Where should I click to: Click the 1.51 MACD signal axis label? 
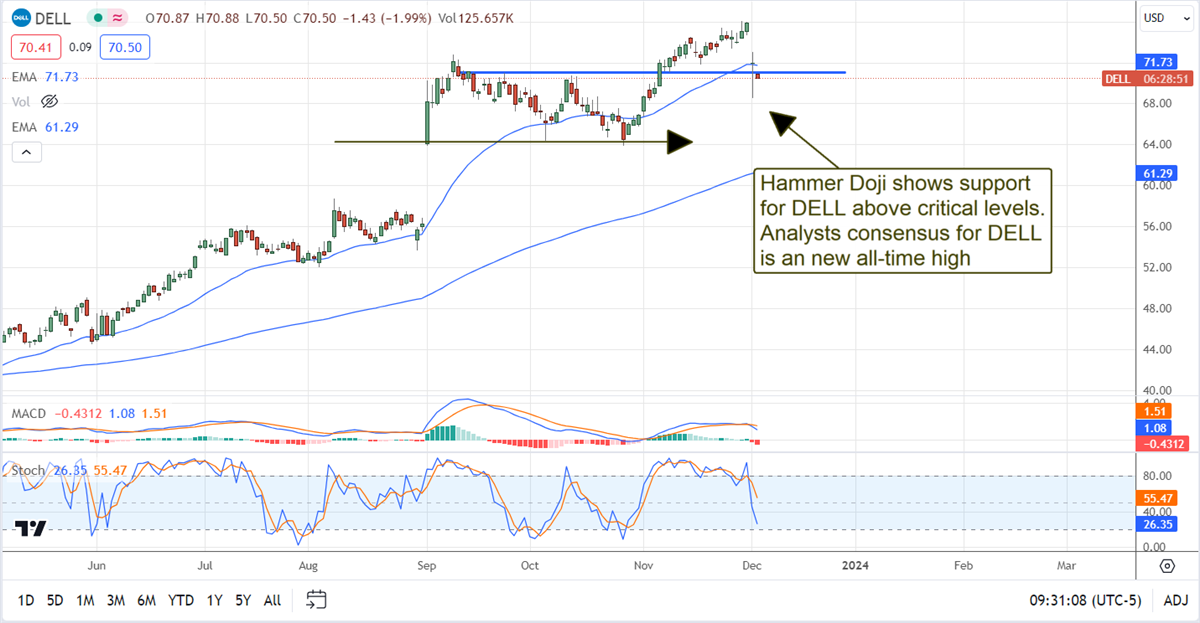tap(1153, 412)
